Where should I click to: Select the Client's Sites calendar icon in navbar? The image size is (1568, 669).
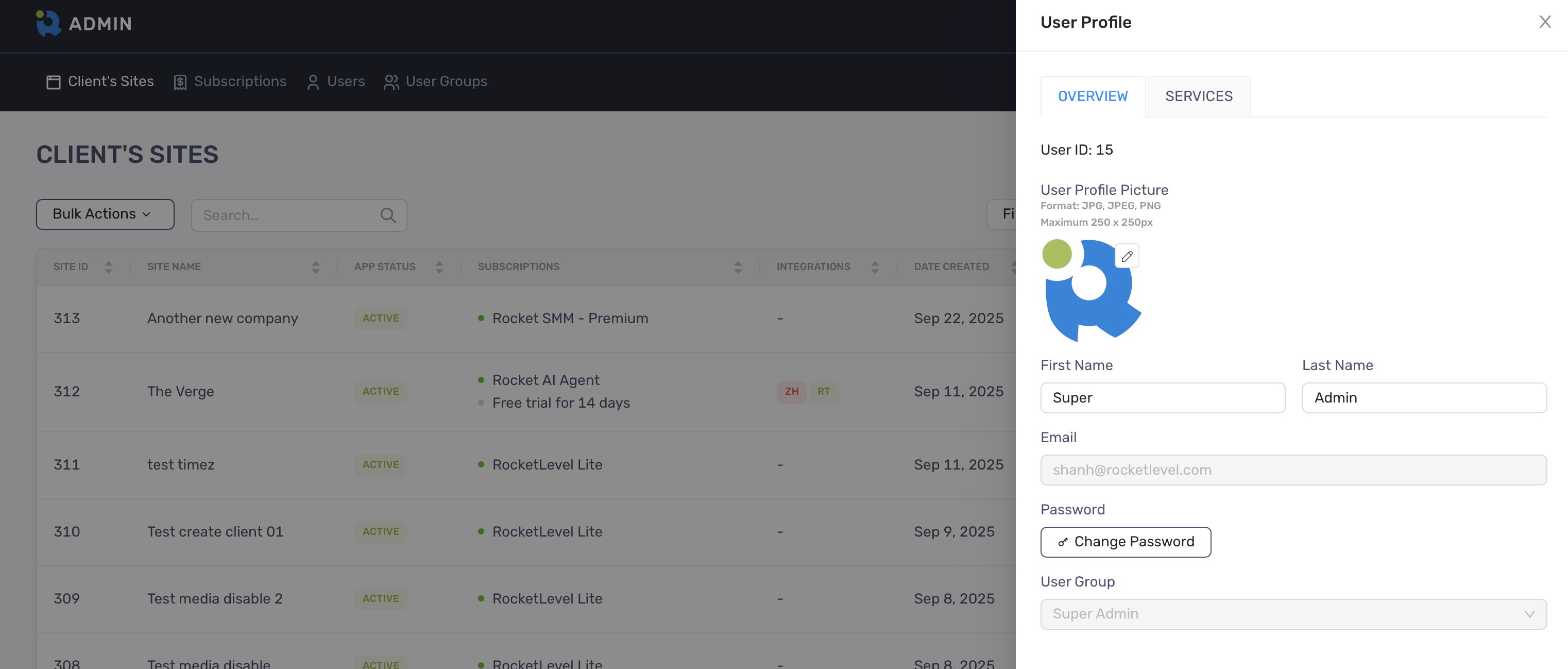54,81
